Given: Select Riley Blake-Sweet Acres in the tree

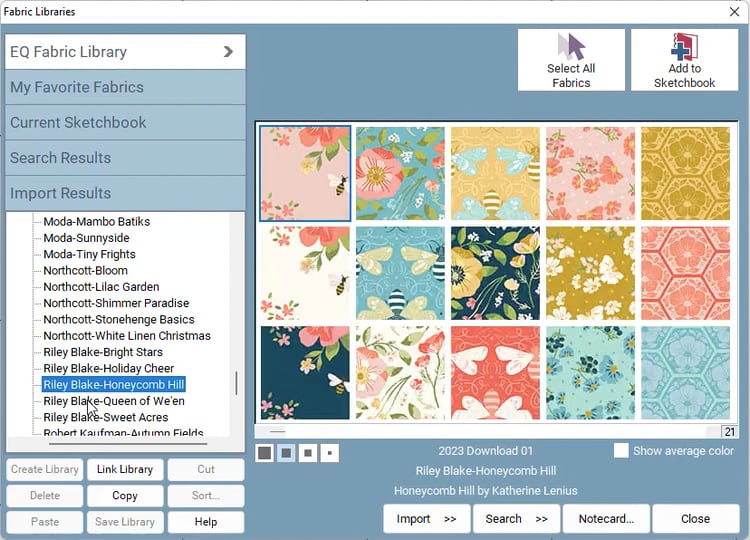Looking at the screenshot, I should coord(106,417).
